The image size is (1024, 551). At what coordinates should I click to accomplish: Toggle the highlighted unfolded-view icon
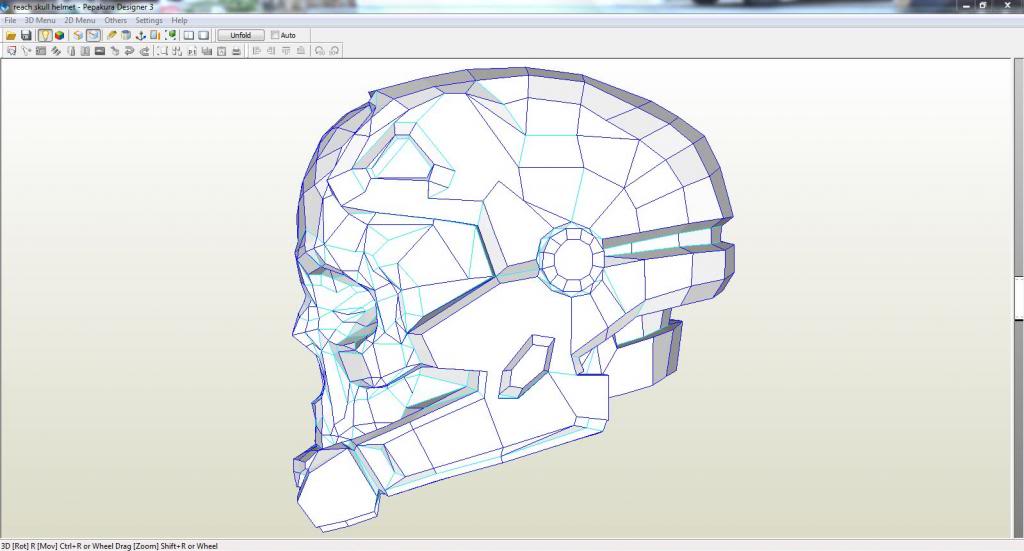[x=93, y=35]
